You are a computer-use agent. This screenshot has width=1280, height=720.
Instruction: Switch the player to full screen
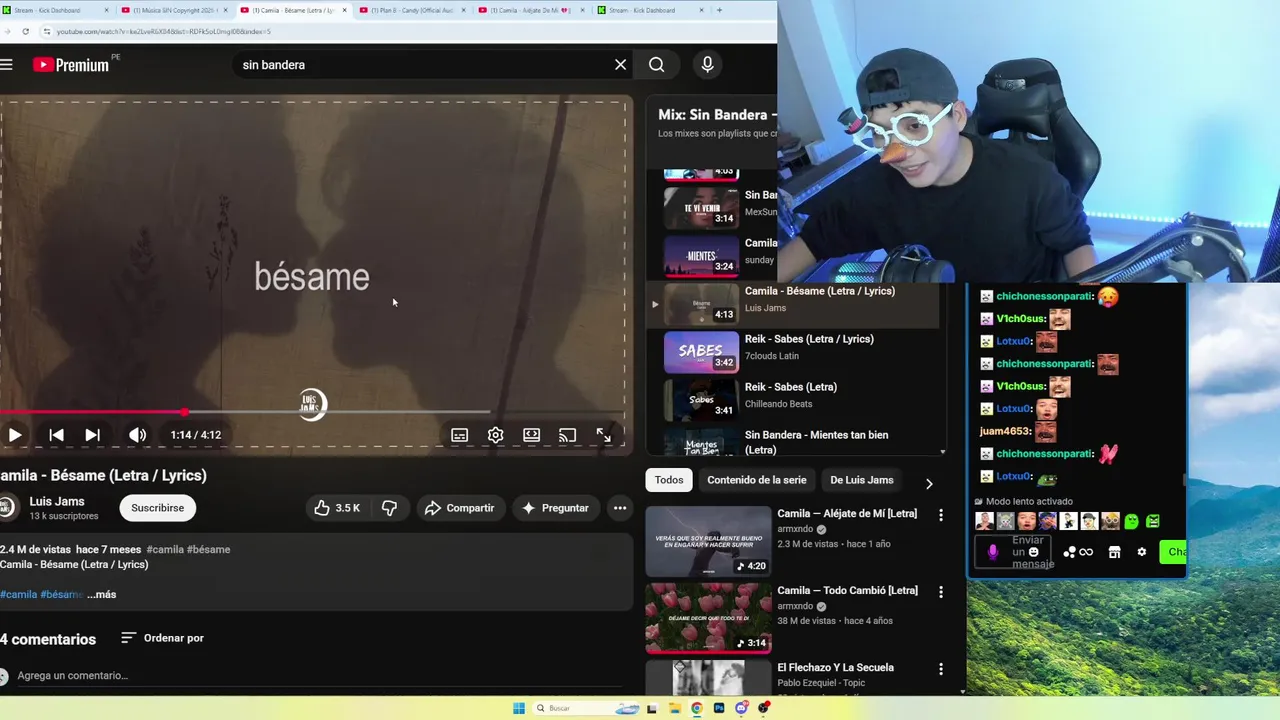click(x=604, y=435)
